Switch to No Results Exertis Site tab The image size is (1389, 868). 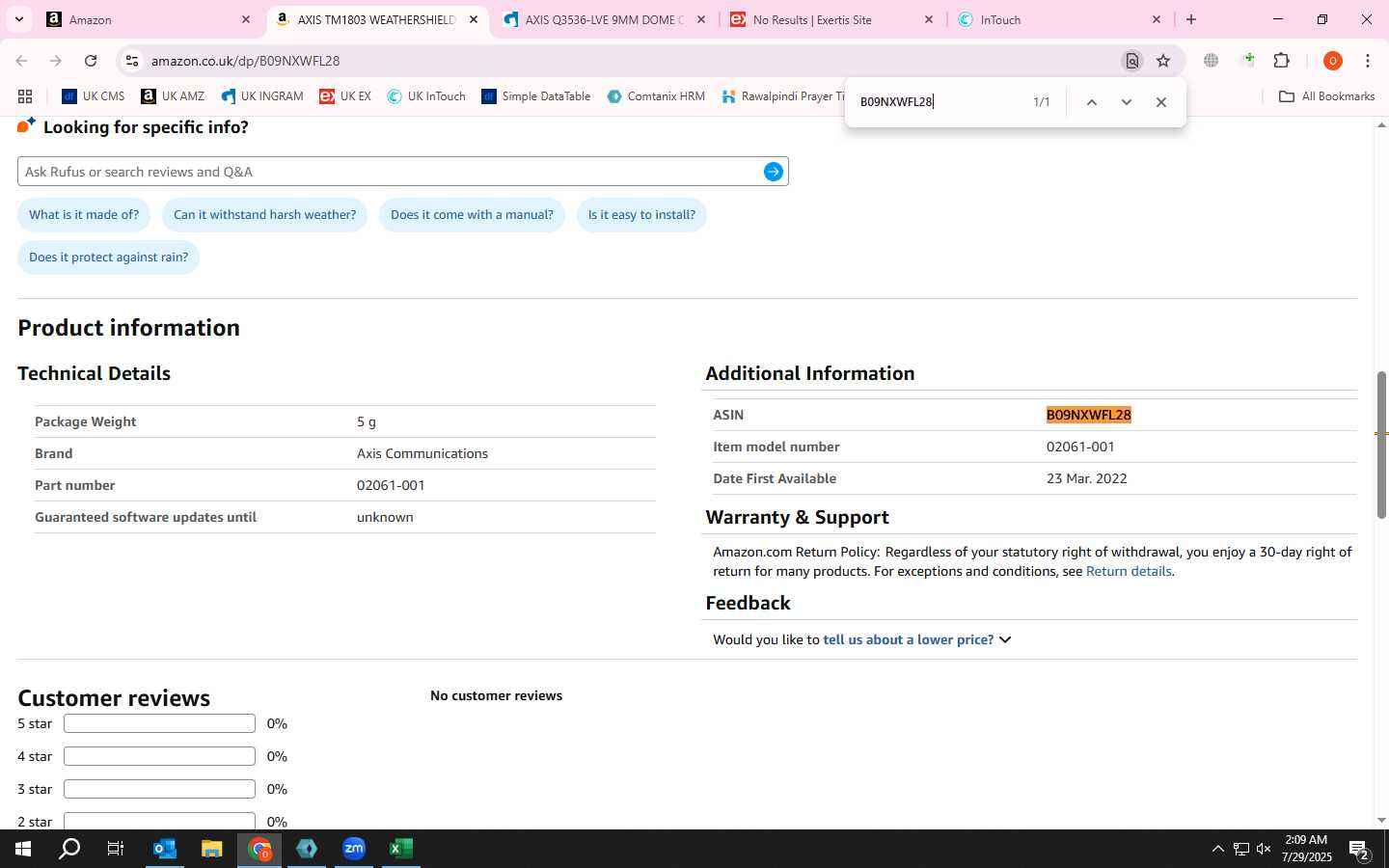[831, 19]
